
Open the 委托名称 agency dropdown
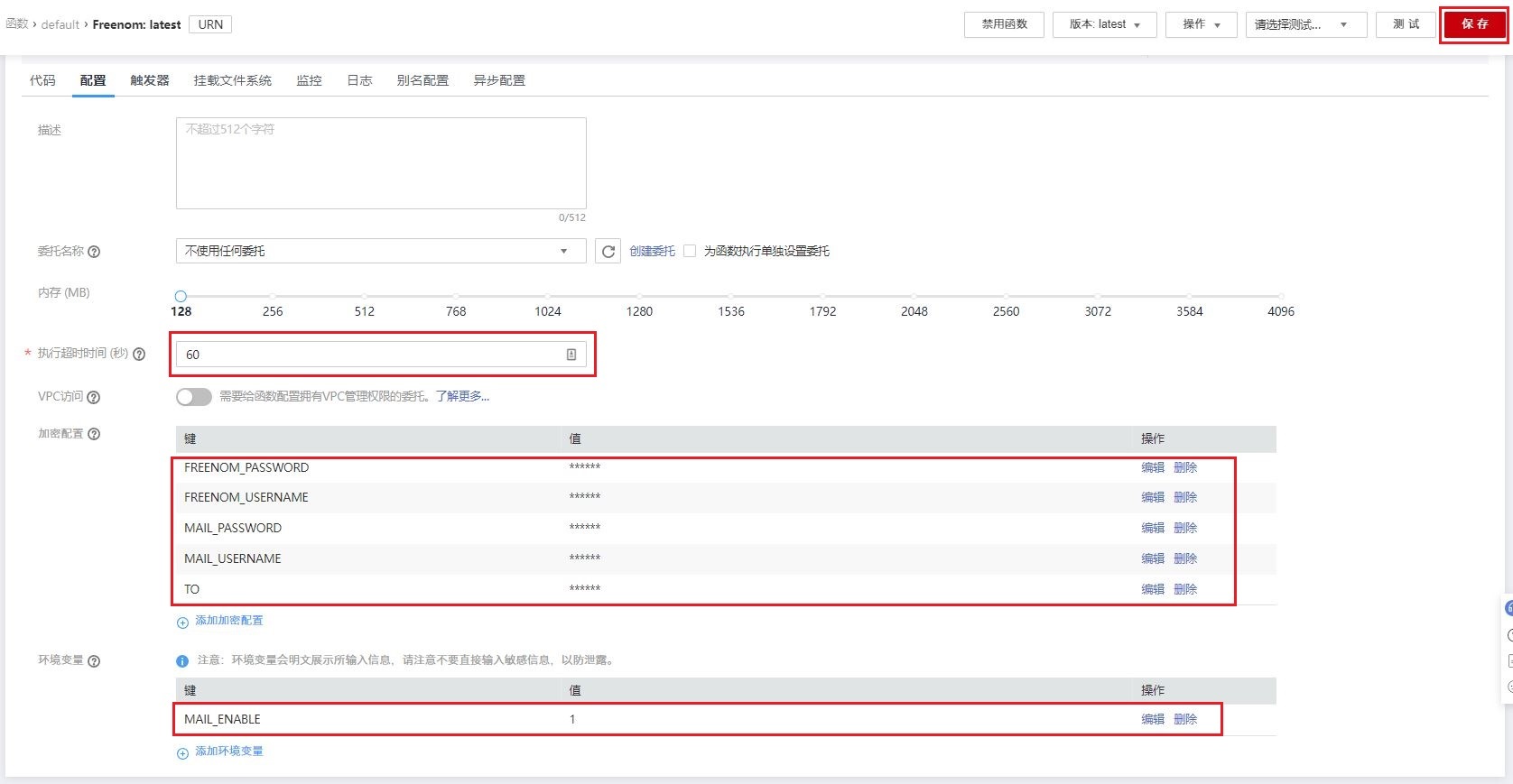[381, 251]
